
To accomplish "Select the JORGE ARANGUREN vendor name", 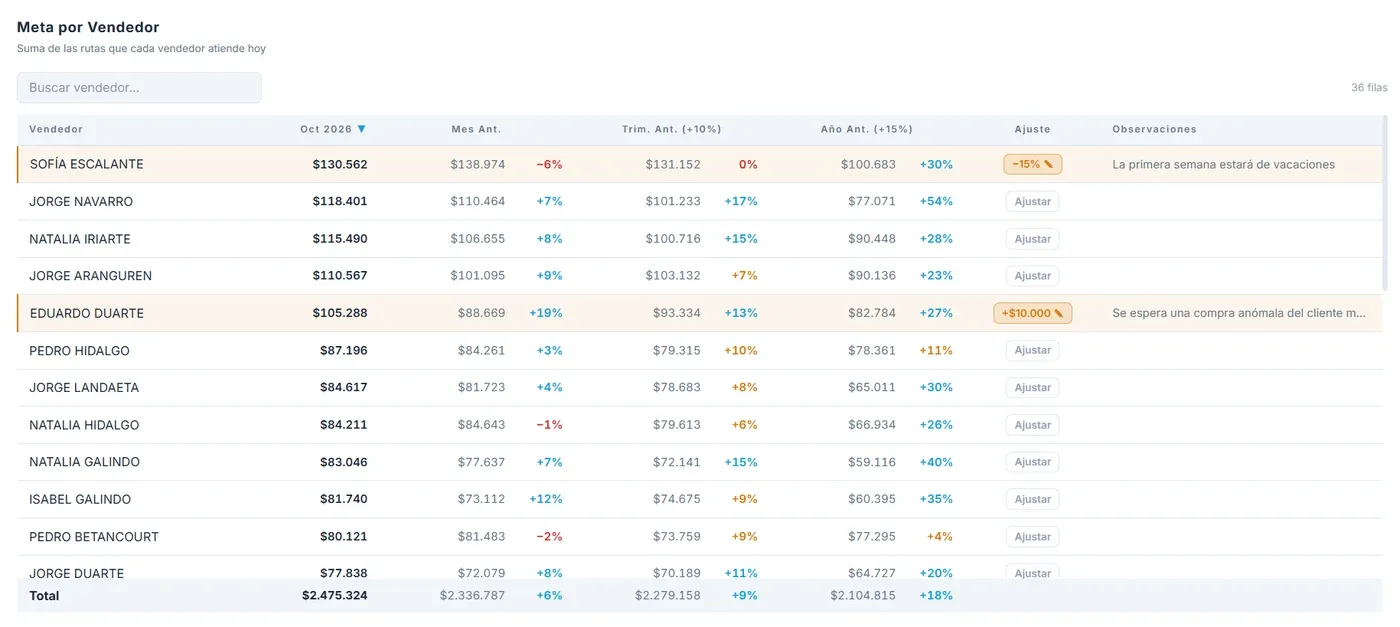I will 91,276.
